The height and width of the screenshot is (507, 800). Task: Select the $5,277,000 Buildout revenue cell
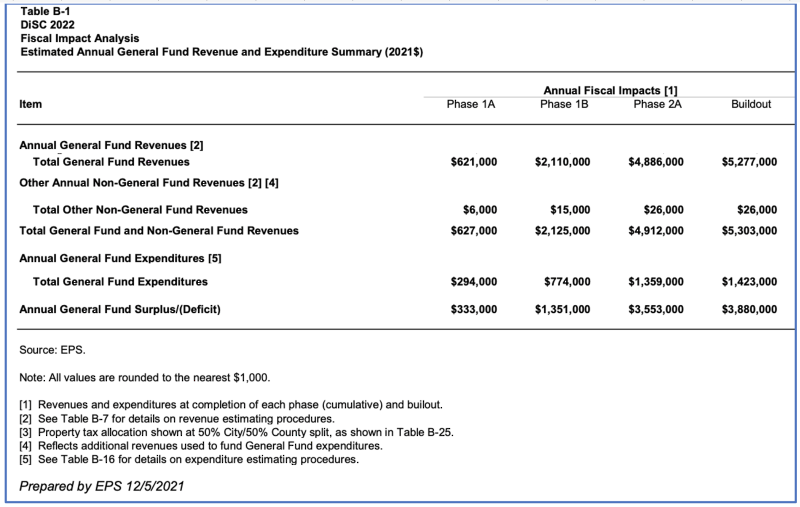click(749, 162)
